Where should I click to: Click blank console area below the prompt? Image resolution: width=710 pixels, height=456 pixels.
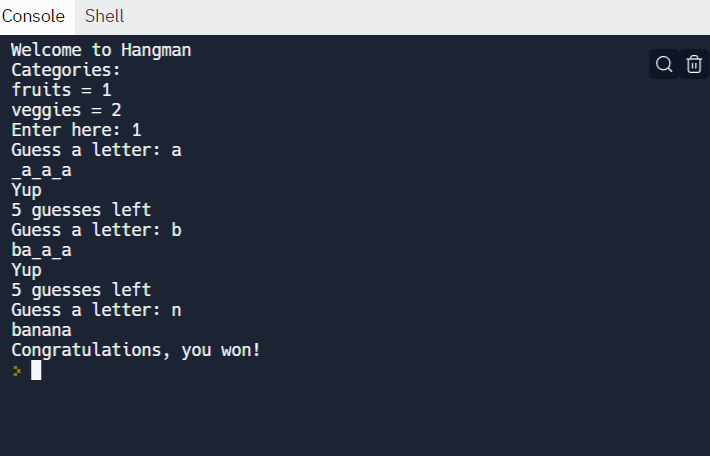pos(353,419)
